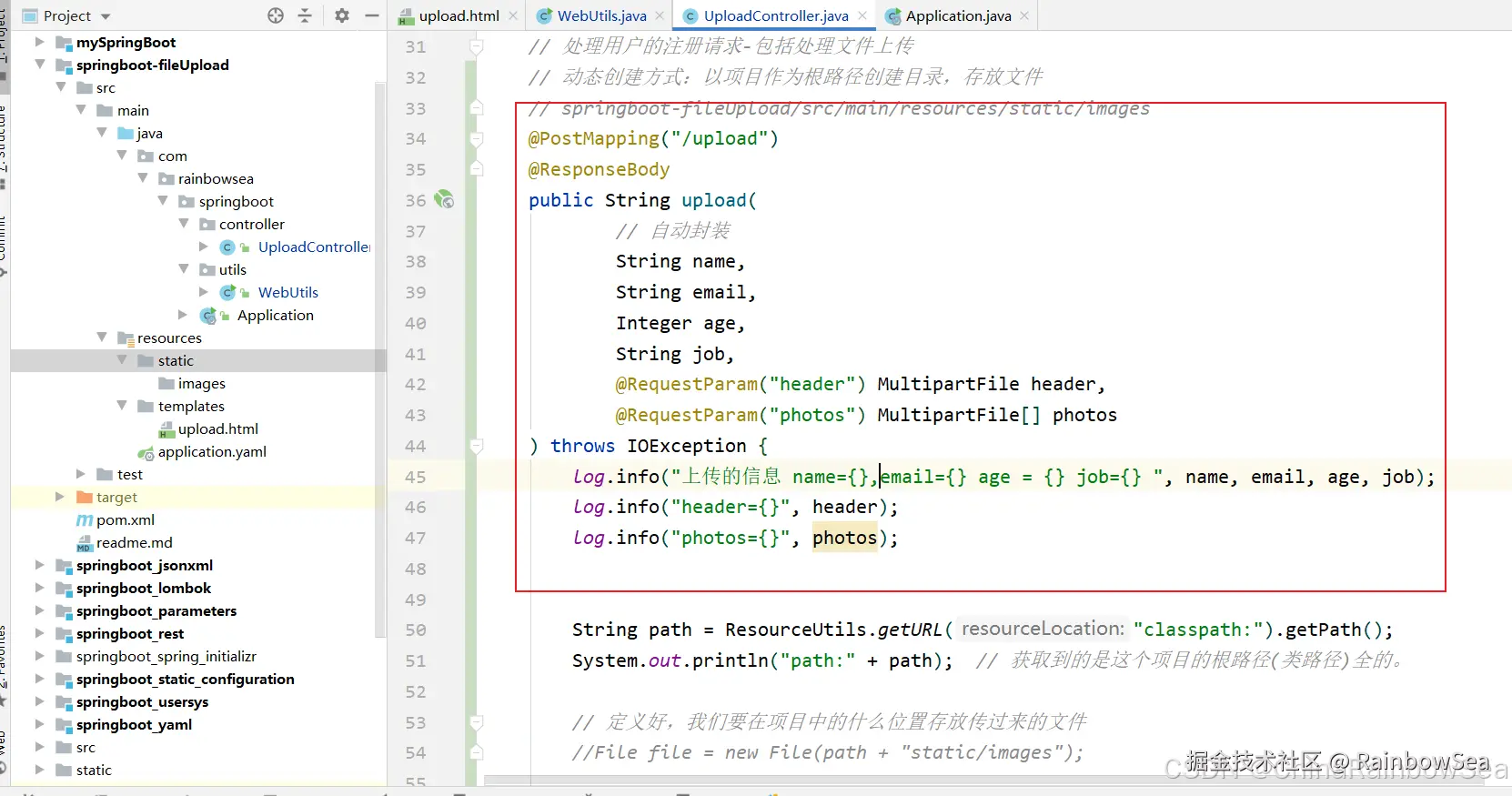Toggle code fold marker at line 44
1512x796 pixels.
pos(476,446)
